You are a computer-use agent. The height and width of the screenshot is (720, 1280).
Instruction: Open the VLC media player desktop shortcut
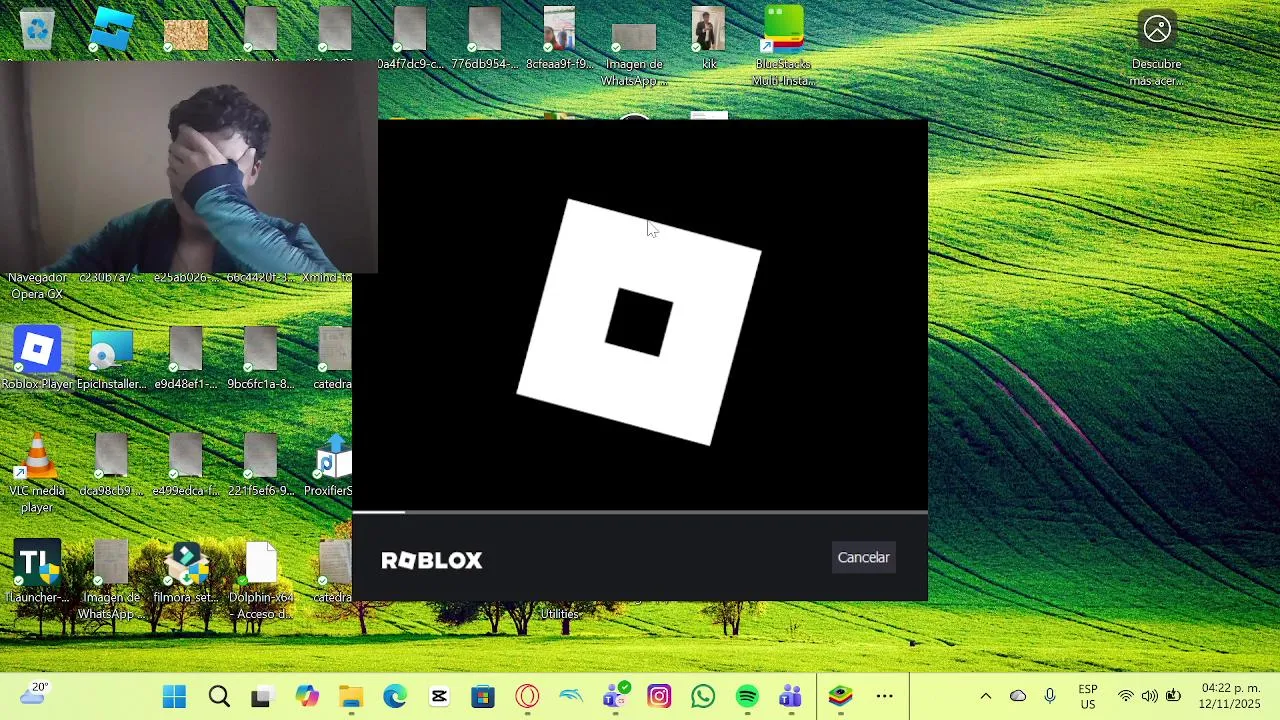[x=37, y=473]
